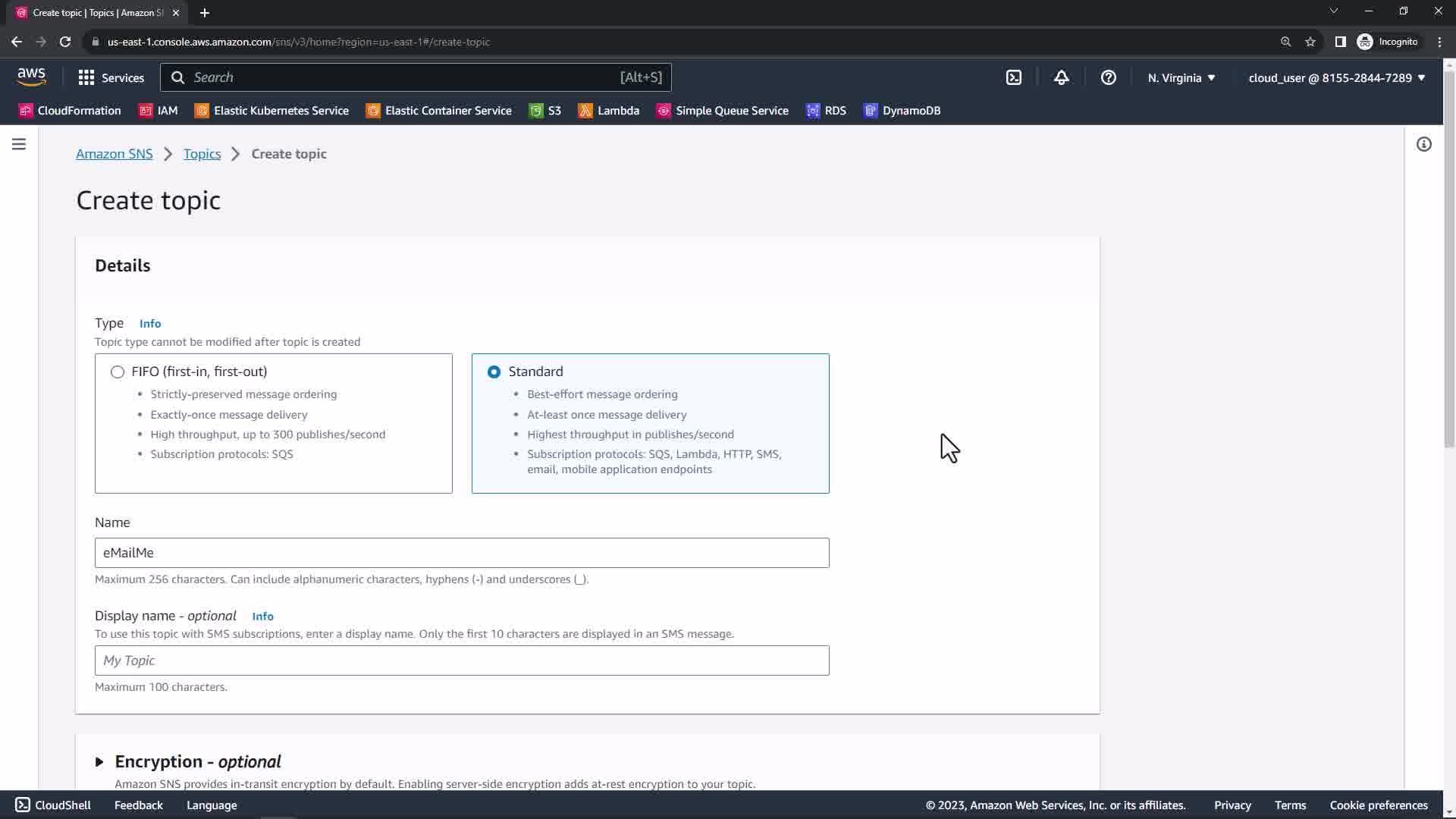The width and height of the screenshot is (1456, 819).
Task: Click the Display name input field
Action: (x=461, y=661)
